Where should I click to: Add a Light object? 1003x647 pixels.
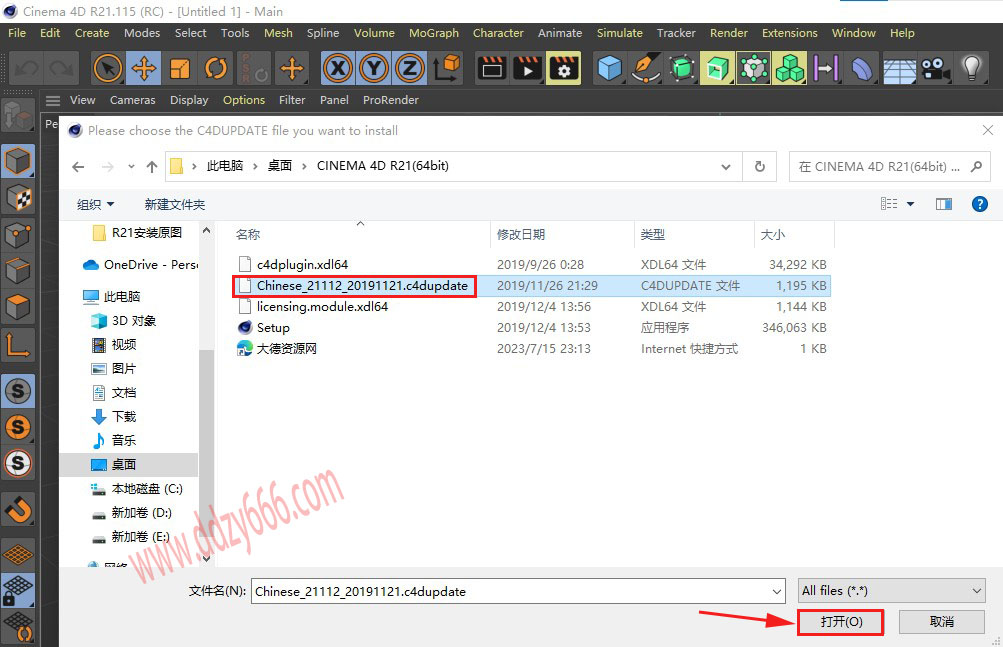click(972, 68)
